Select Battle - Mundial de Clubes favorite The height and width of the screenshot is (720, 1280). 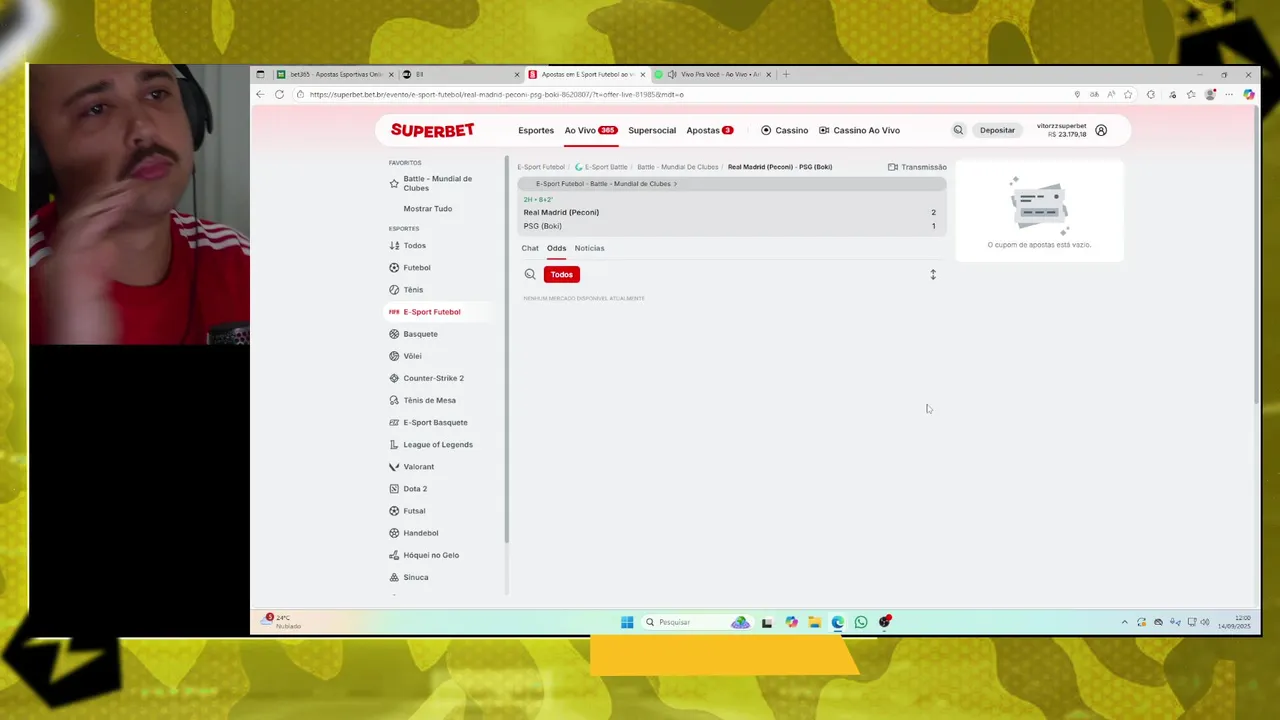pyautogui.click(x=437, y=183)
